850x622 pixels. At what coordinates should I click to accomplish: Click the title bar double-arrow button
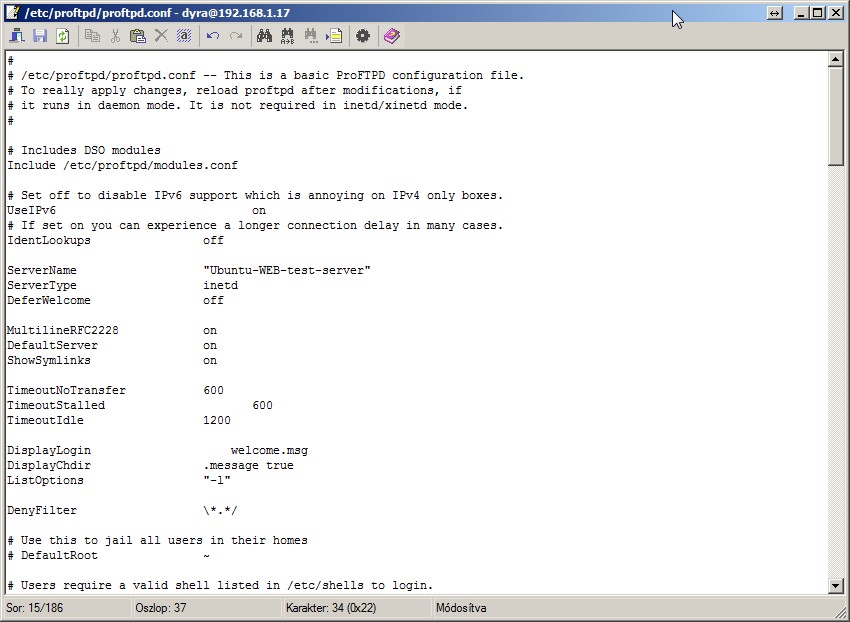(x=775, y=13)
